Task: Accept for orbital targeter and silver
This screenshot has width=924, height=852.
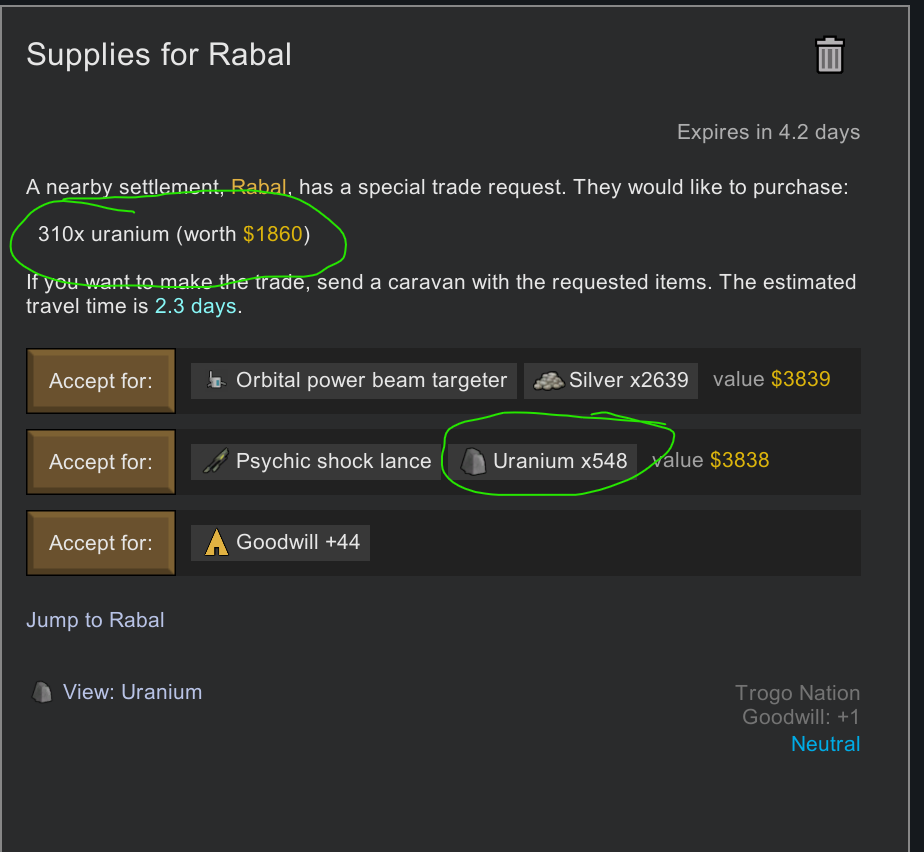Action: pyautogui.click(x=101, y=381)
